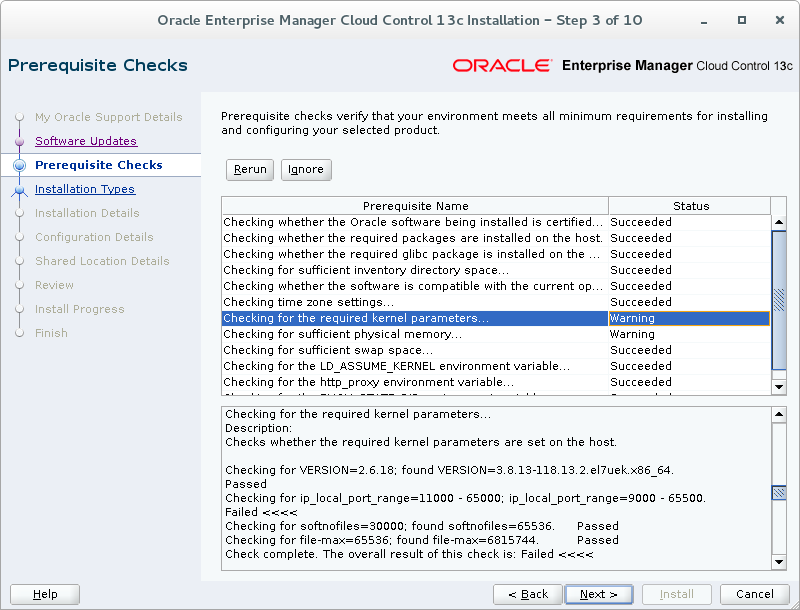
Task: Select the sufficient physical memory row
Action: coord(496,334)
